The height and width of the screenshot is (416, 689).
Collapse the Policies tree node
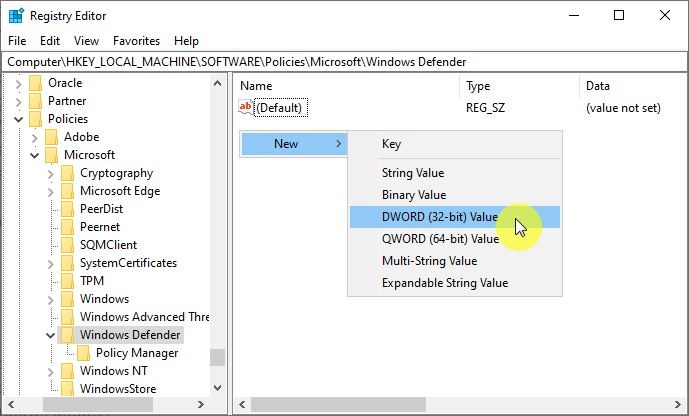click(18, 119)
